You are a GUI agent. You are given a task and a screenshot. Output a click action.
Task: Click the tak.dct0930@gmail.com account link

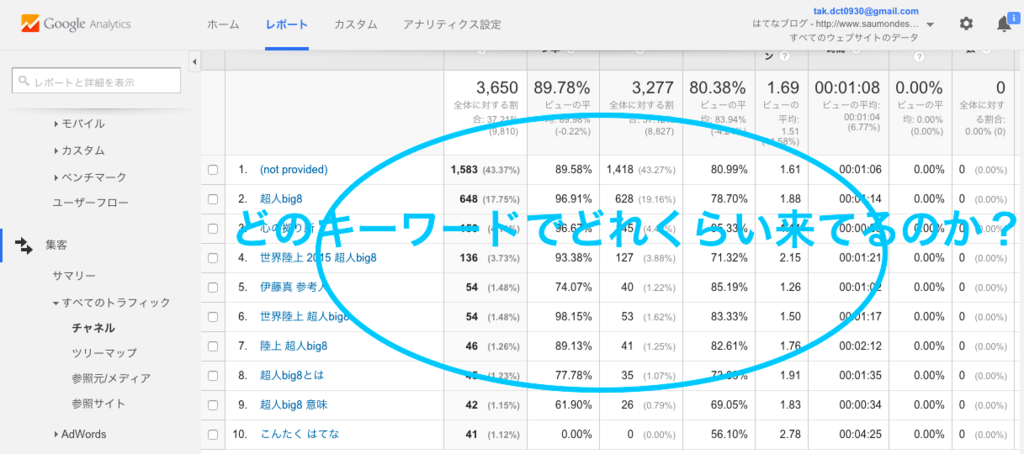(866, 11)
